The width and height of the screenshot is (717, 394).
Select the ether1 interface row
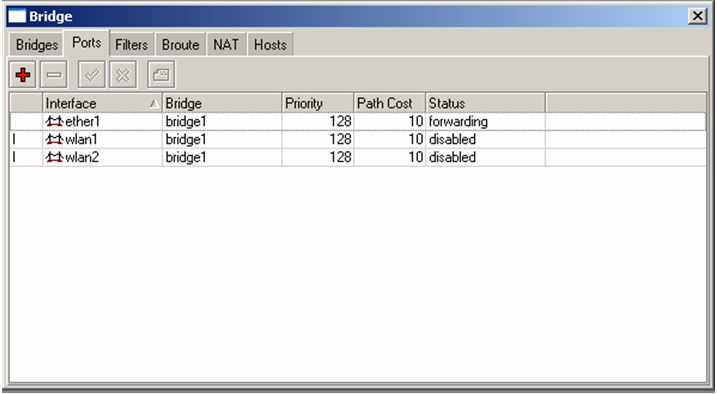(358, 122)
